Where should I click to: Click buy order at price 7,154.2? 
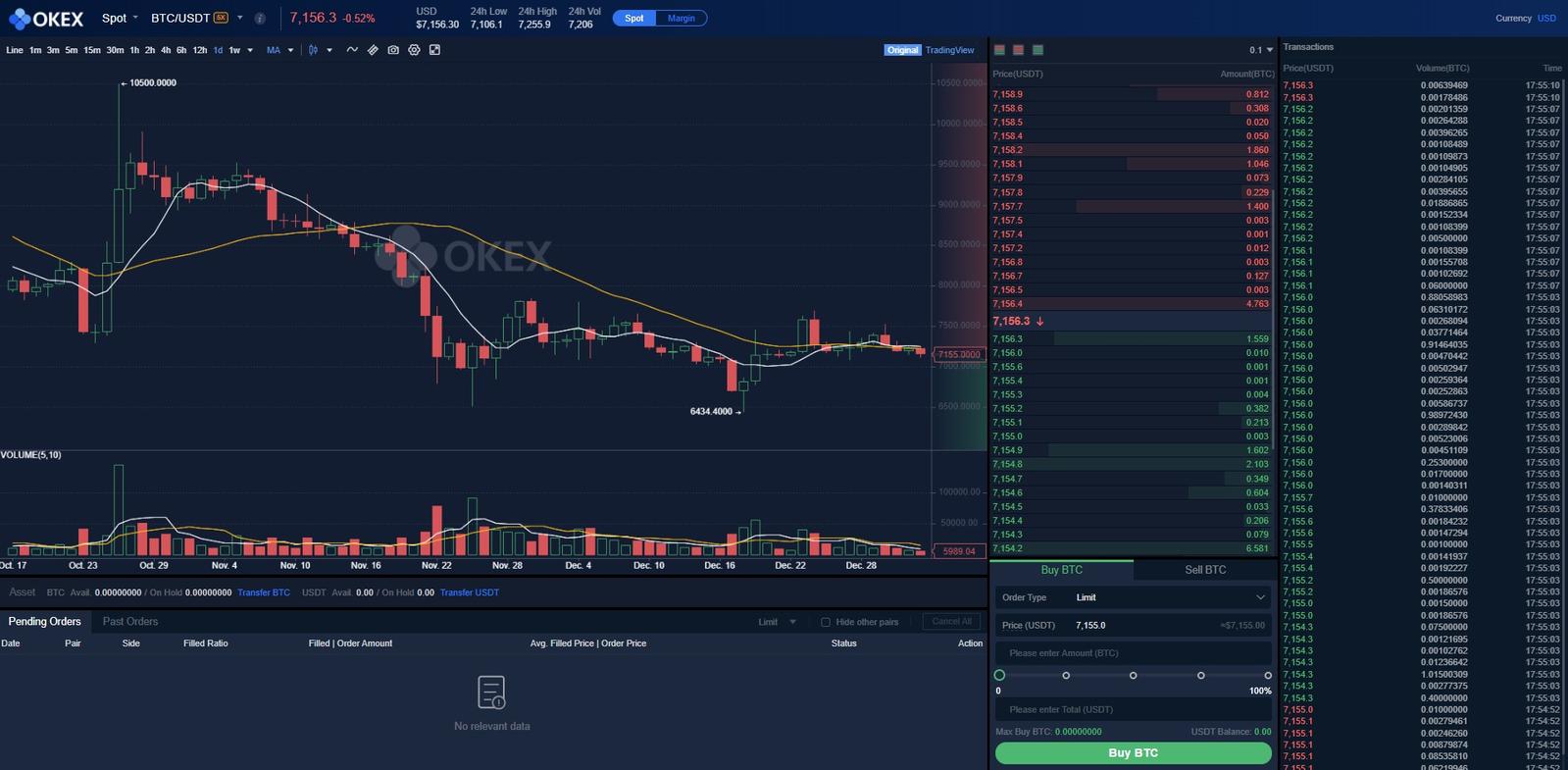coord(1132,548)
